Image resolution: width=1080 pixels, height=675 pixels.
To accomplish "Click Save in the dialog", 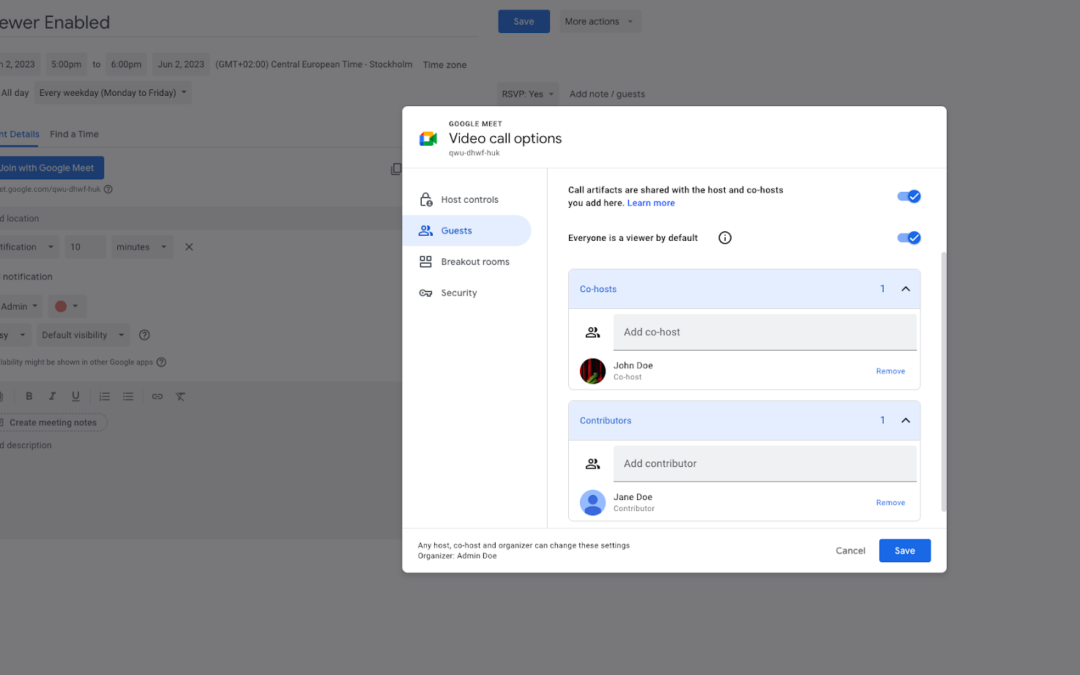I will tap(904, 550).
